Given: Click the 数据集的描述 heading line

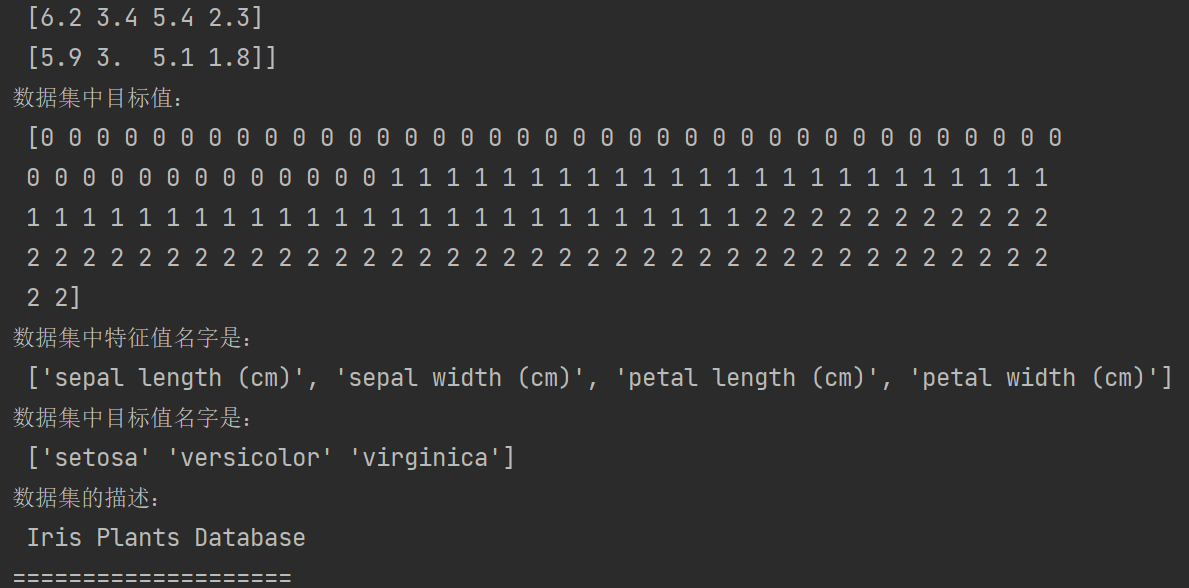Looking at the screenshot, I should coord(86,498).
